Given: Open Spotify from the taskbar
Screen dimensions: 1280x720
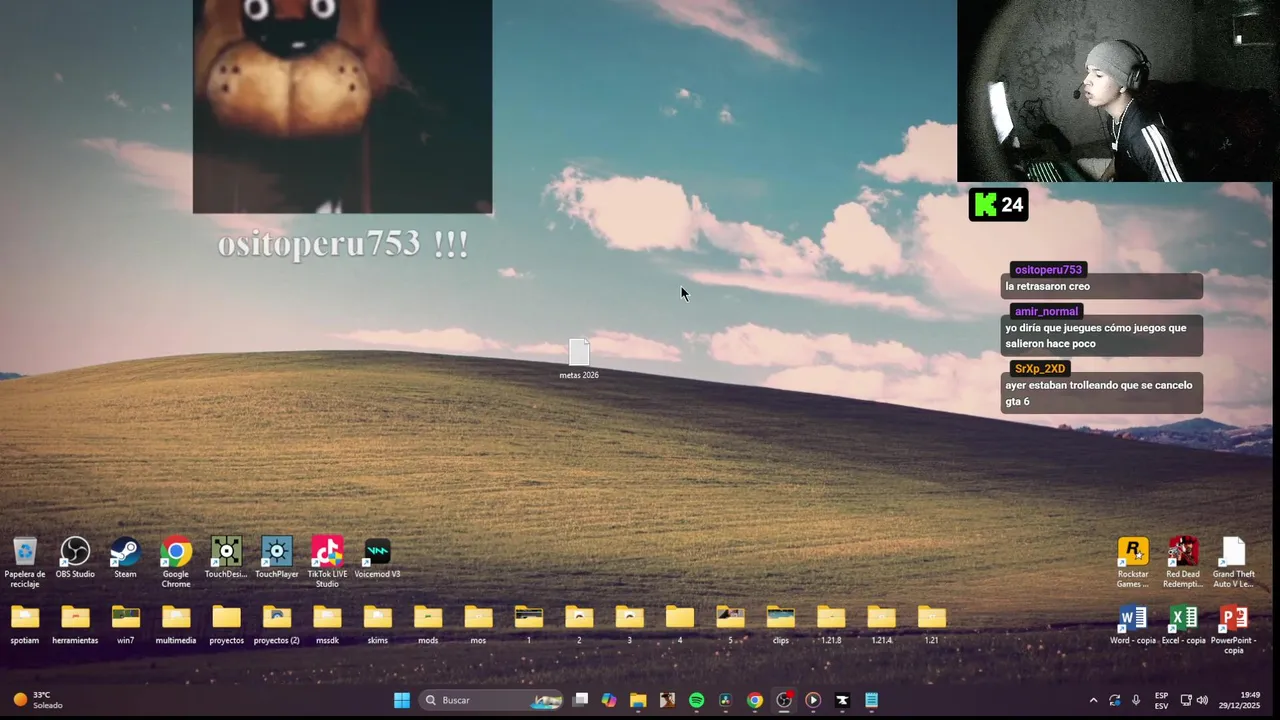Looking at the screenshot, I should 697,700.
